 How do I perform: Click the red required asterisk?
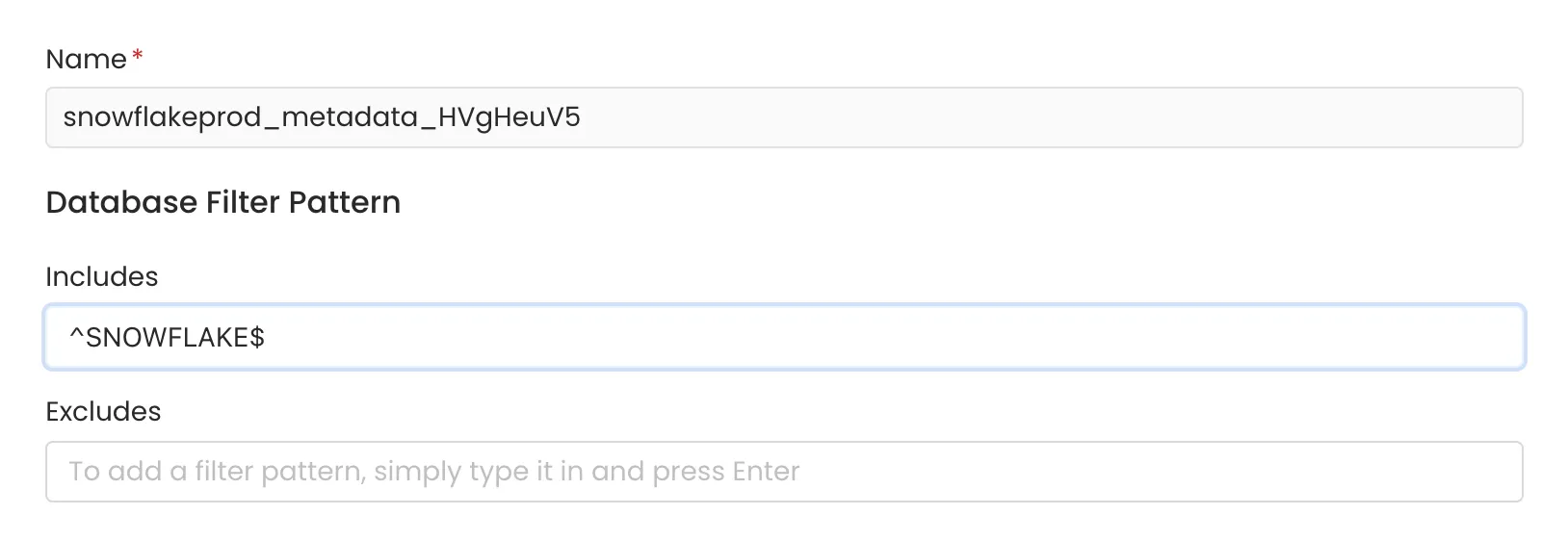[138, 56]
